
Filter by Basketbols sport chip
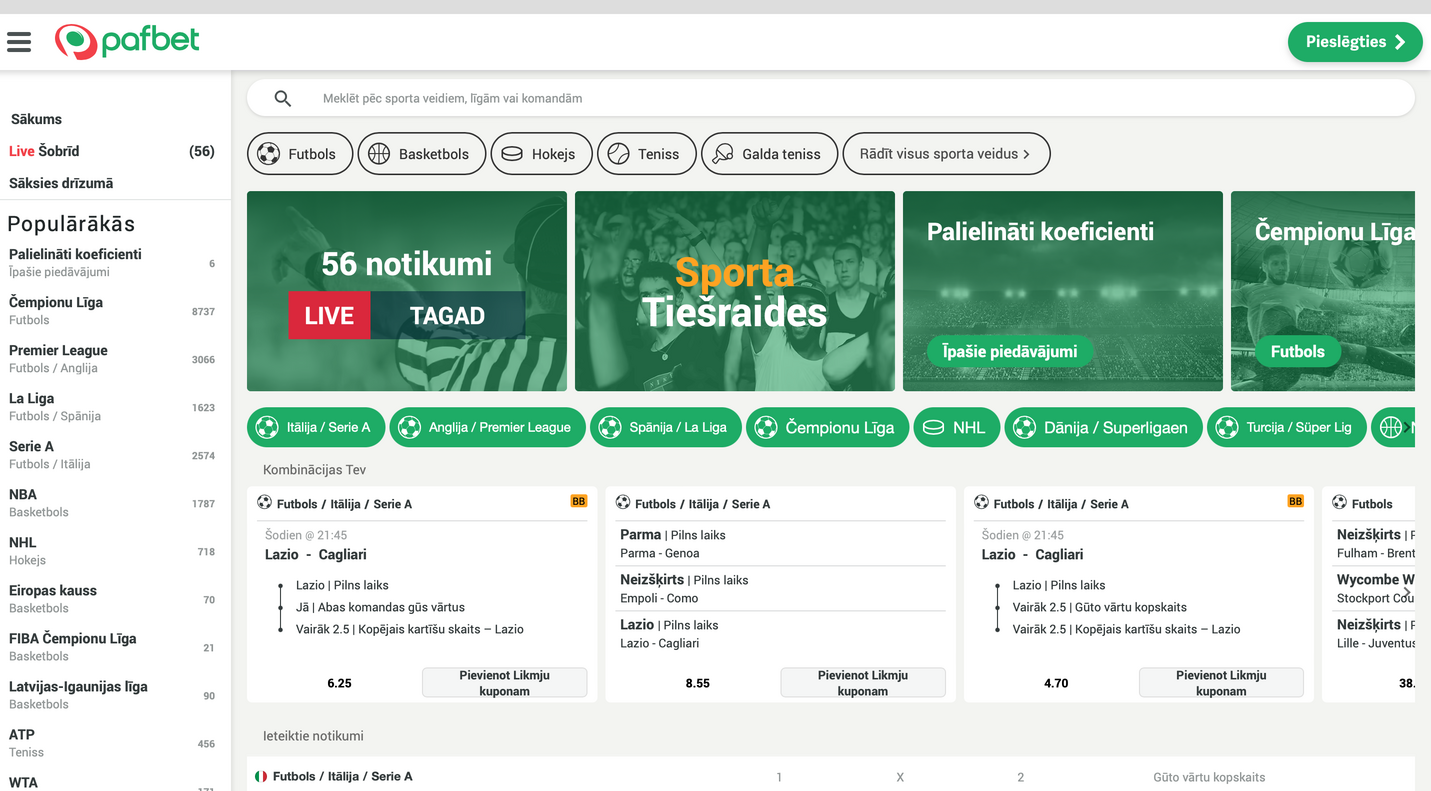click(x=422, y=154)
